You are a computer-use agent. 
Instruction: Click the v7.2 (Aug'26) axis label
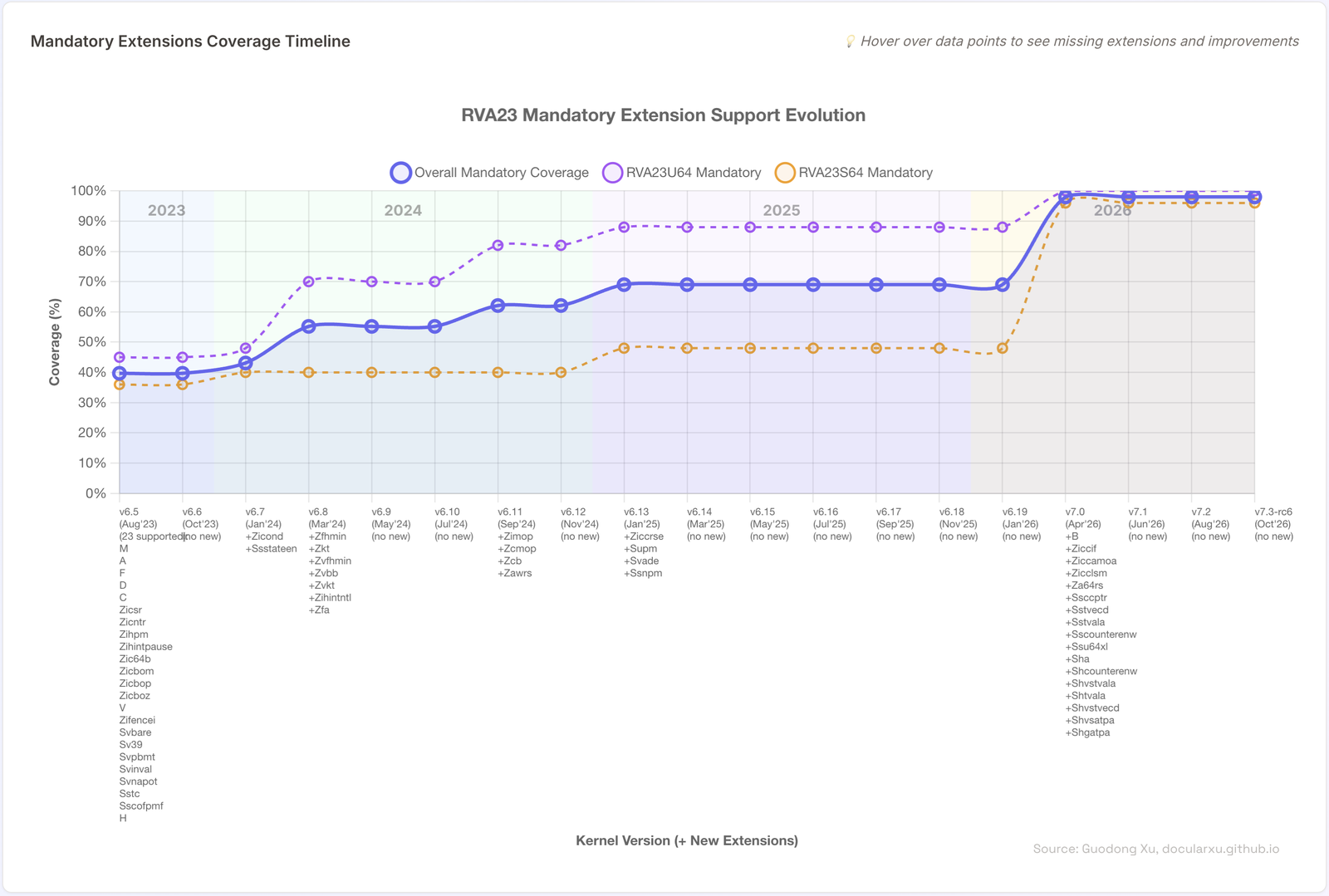pyautogui.click(x=1210, y=518)
